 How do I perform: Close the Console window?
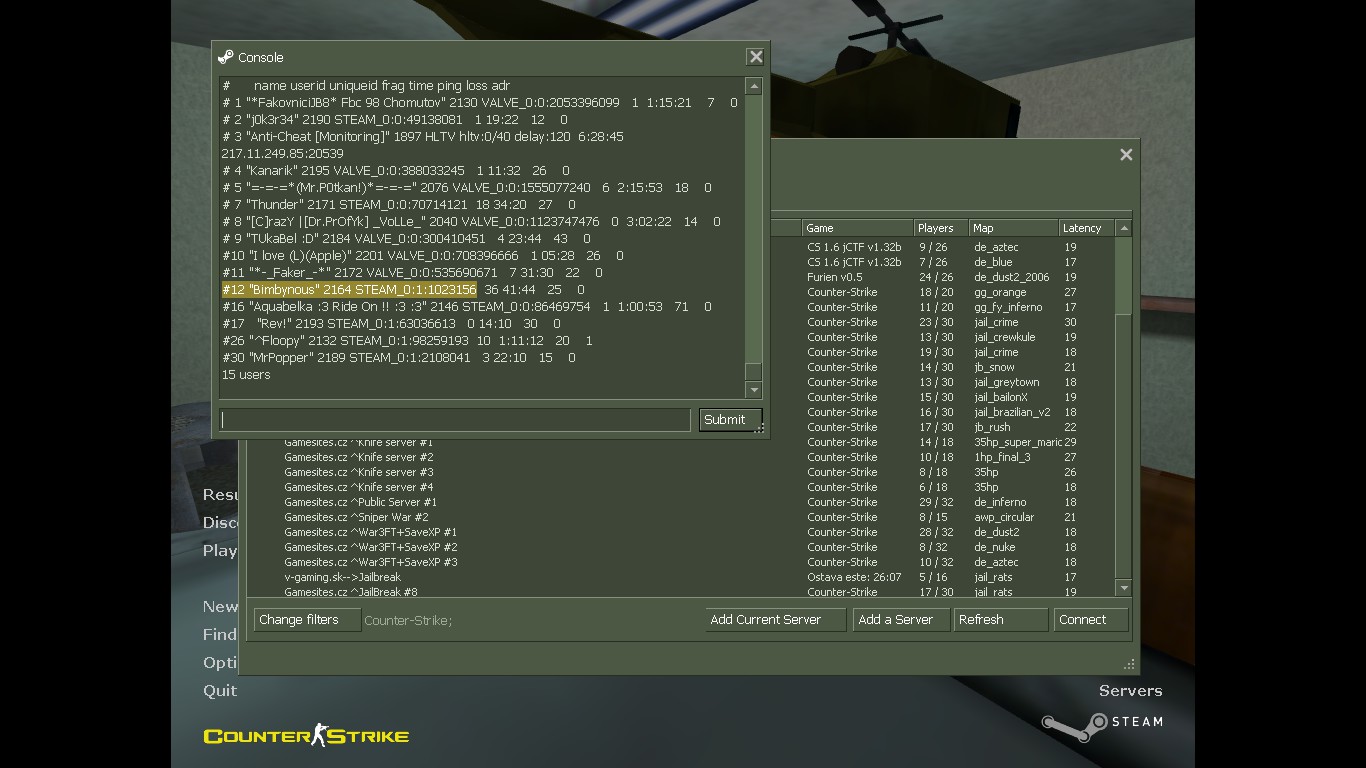click(756, 57)
